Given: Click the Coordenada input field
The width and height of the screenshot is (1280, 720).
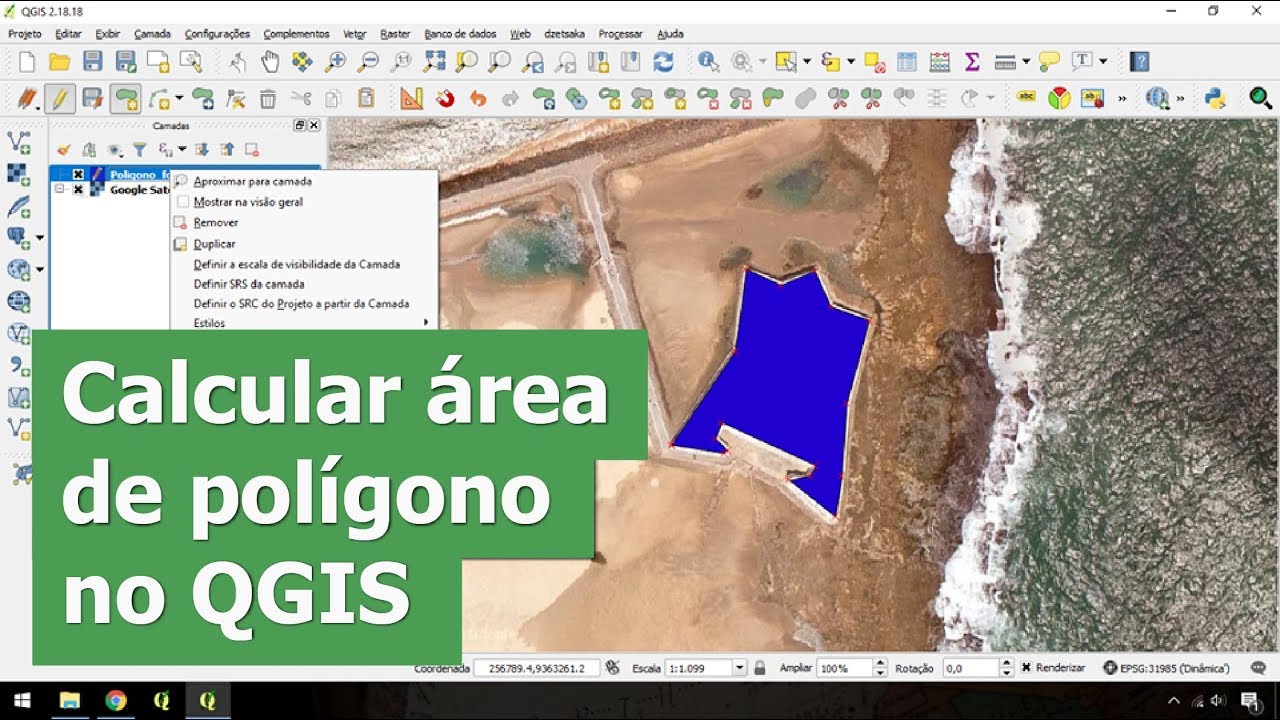Looking at the screenshot, I should pos(537,668).
